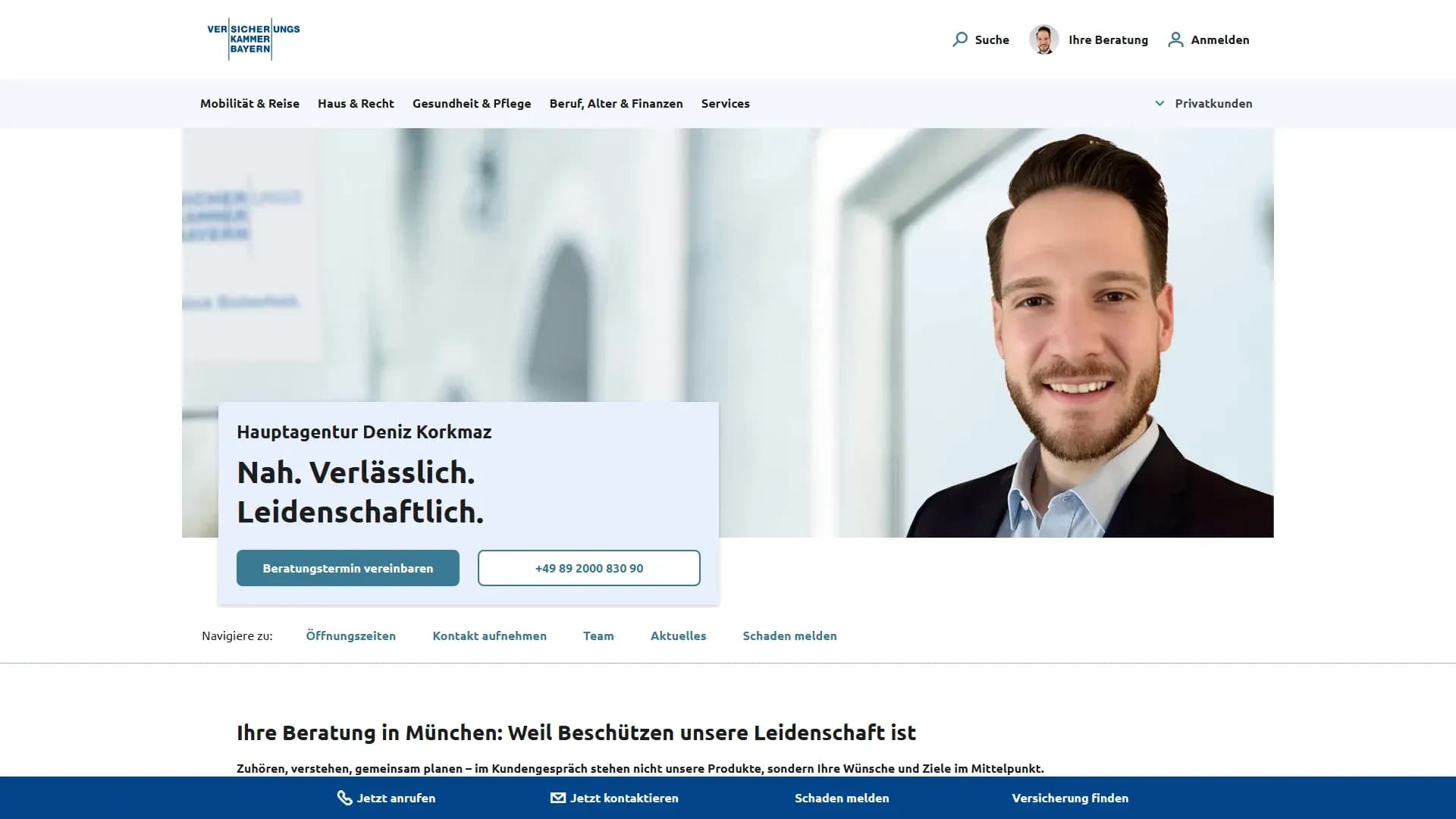Click the phone icon in bottom bar

pos(344,798)
